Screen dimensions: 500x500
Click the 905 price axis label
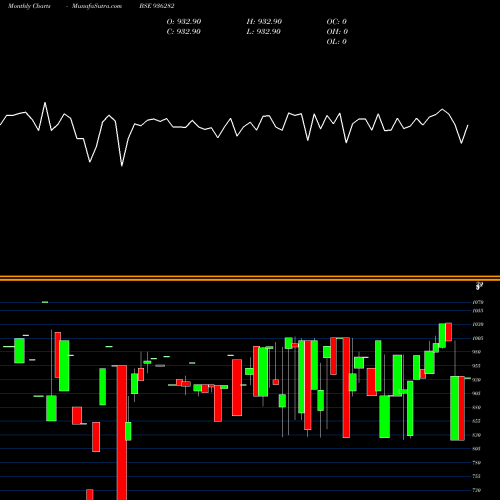click(x=477, y=394)
